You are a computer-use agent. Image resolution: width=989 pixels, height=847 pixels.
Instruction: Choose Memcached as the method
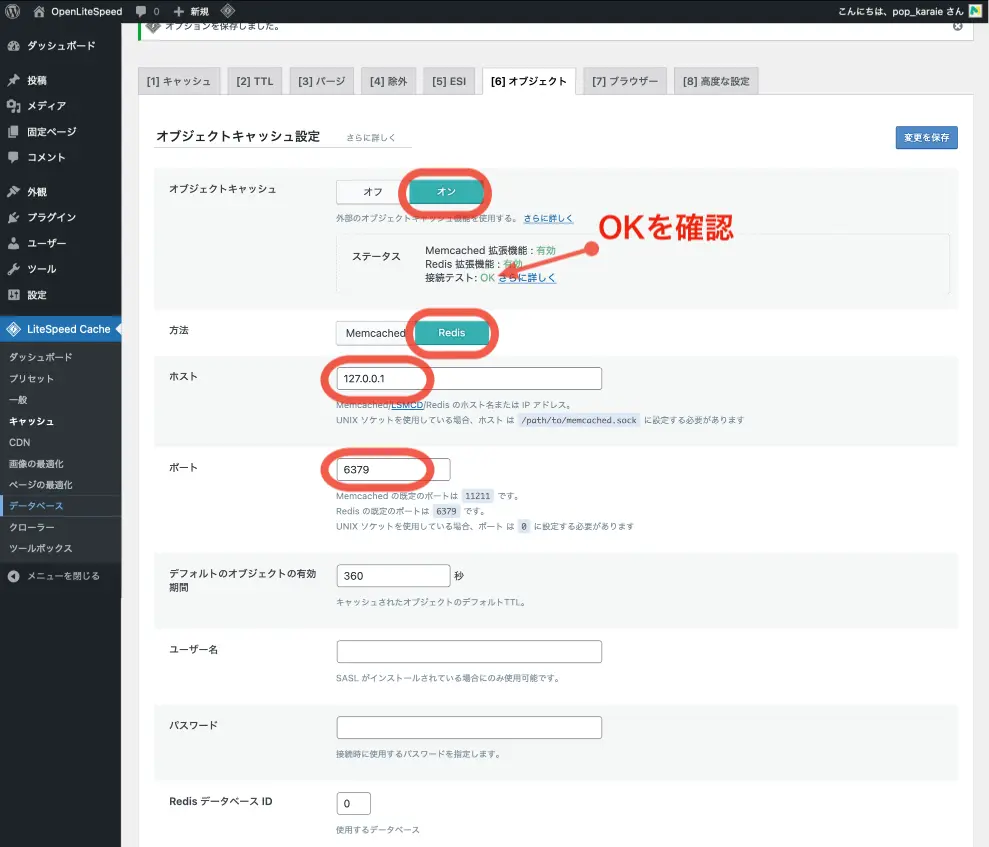[375, 333]
